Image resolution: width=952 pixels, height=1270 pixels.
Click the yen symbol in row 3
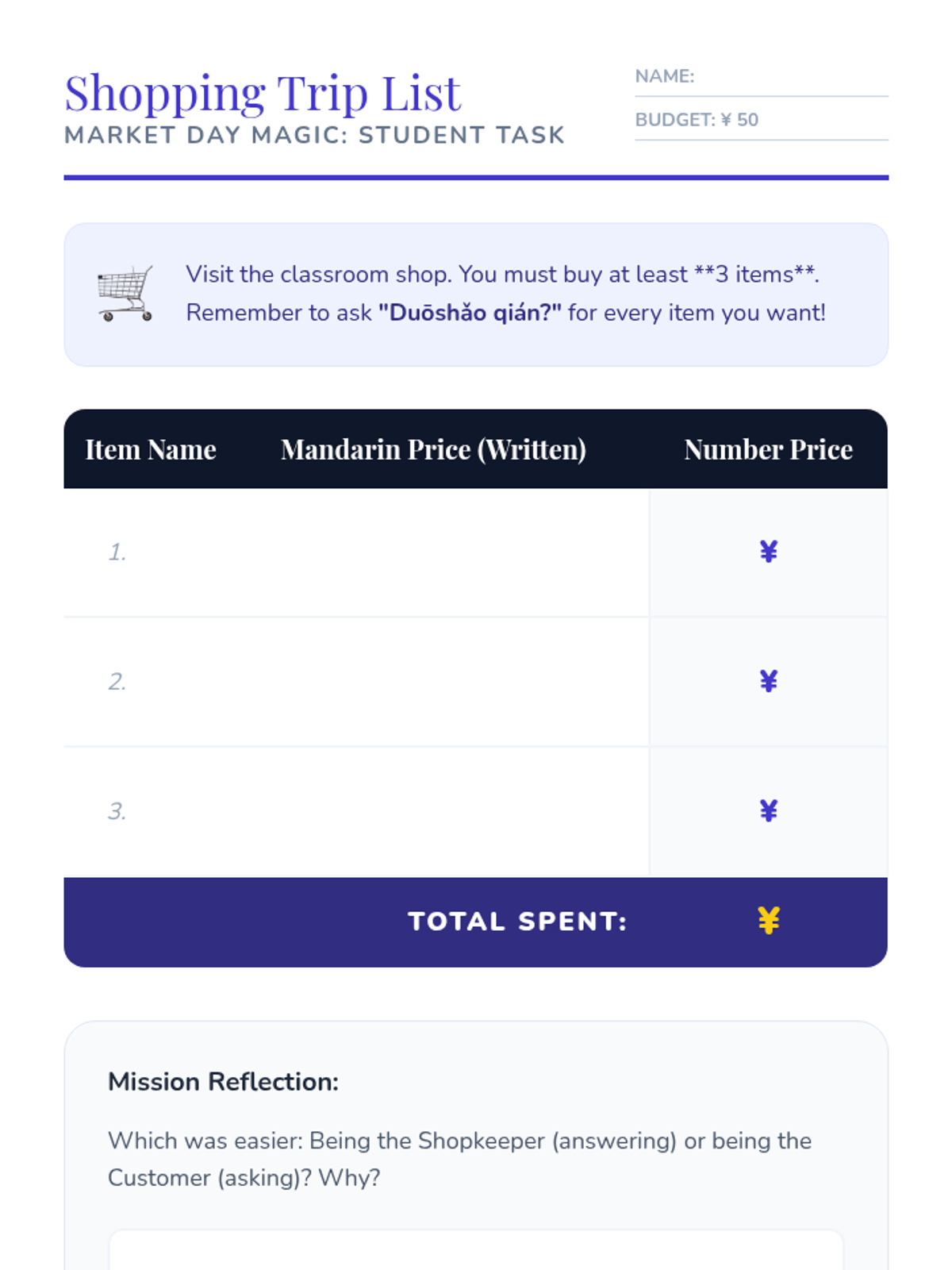point(768,810)
